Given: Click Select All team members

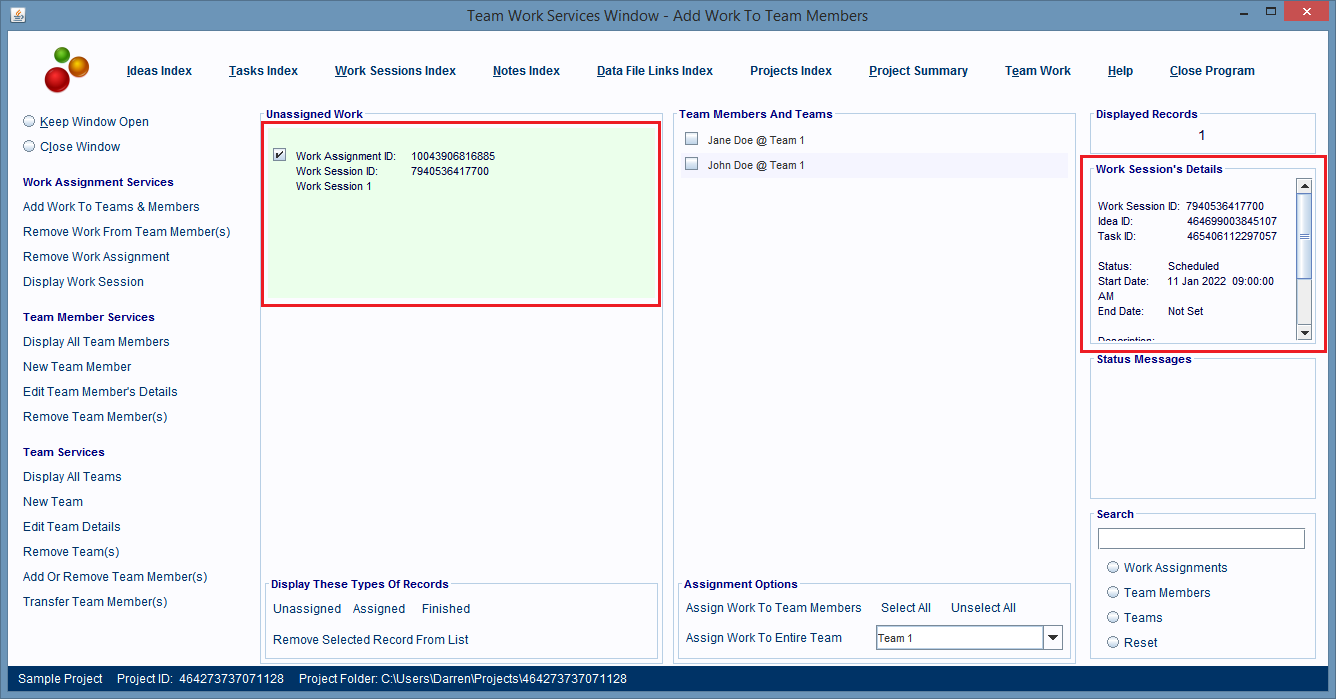Looking at the screenshot, I should click(906, 608).
